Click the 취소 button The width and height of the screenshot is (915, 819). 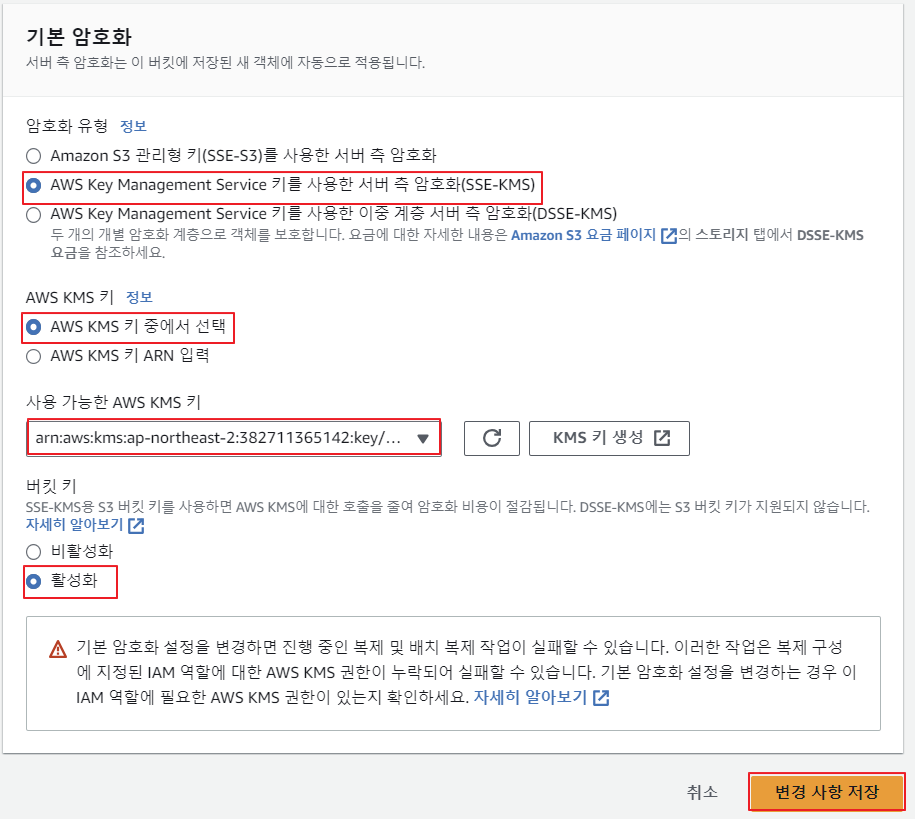click(702, 792)
